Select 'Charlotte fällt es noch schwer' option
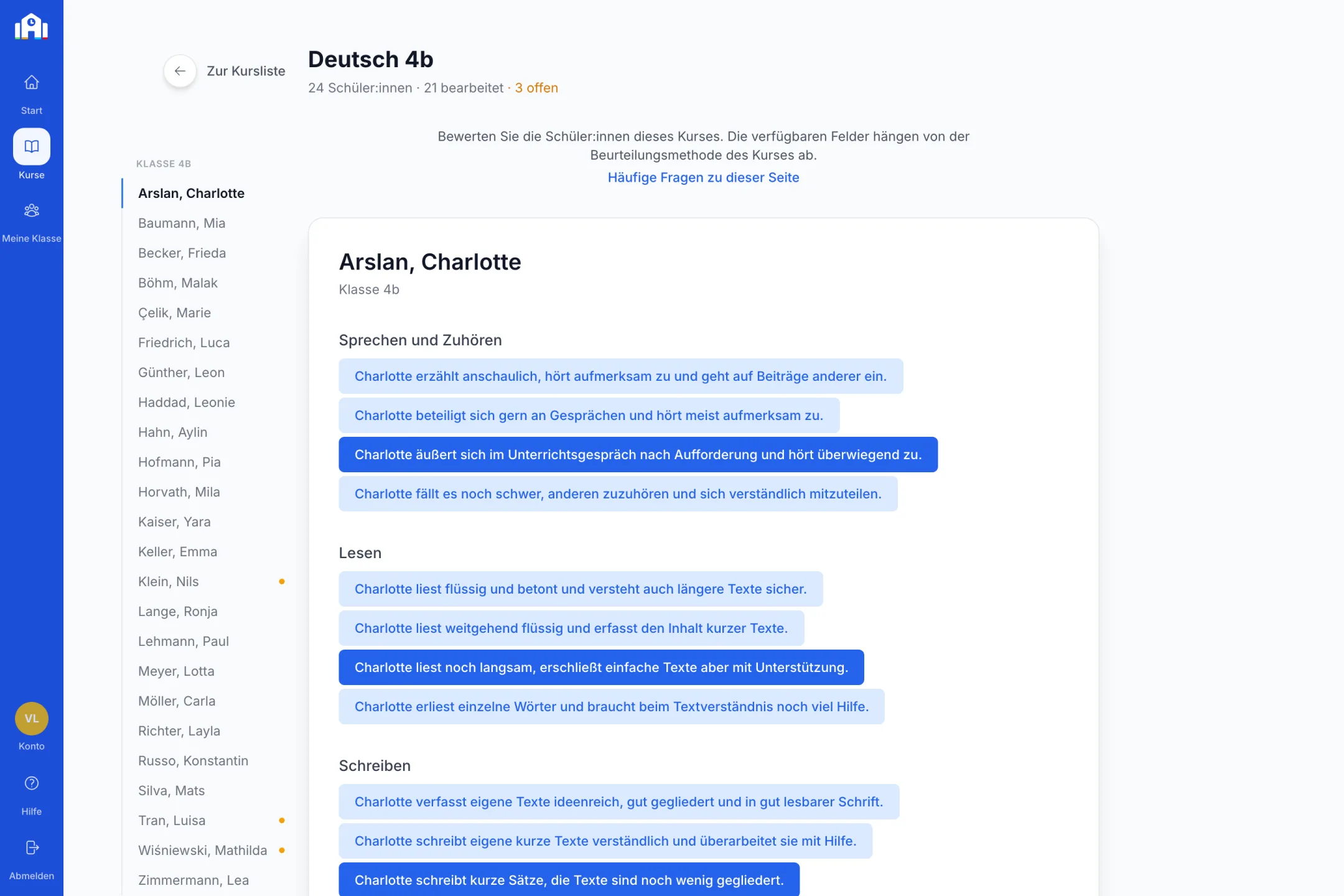 pos(618,493)
